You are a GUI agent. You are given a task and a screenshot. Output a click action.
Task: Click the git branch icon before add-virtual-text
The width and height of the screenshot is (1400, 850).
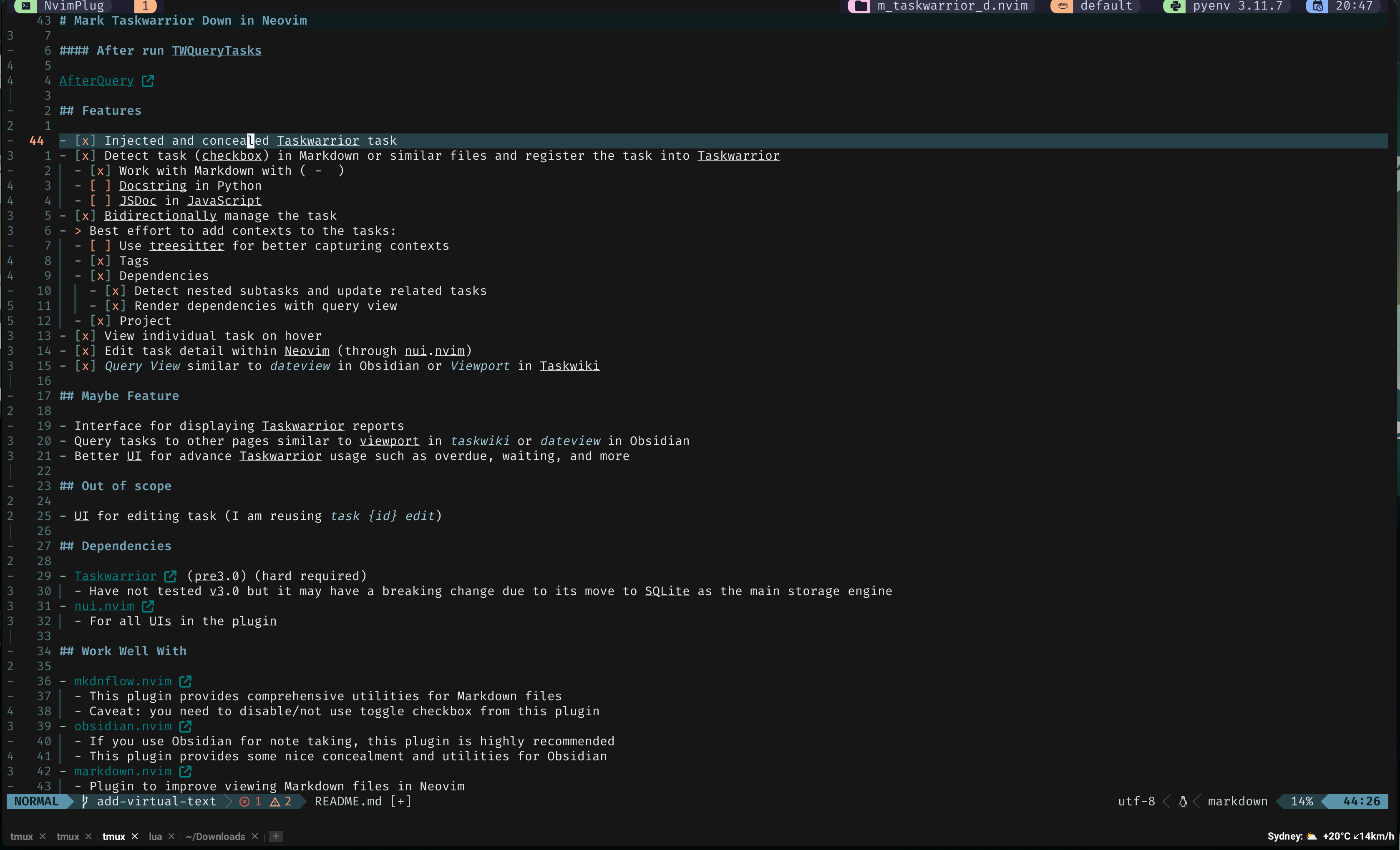85,801
